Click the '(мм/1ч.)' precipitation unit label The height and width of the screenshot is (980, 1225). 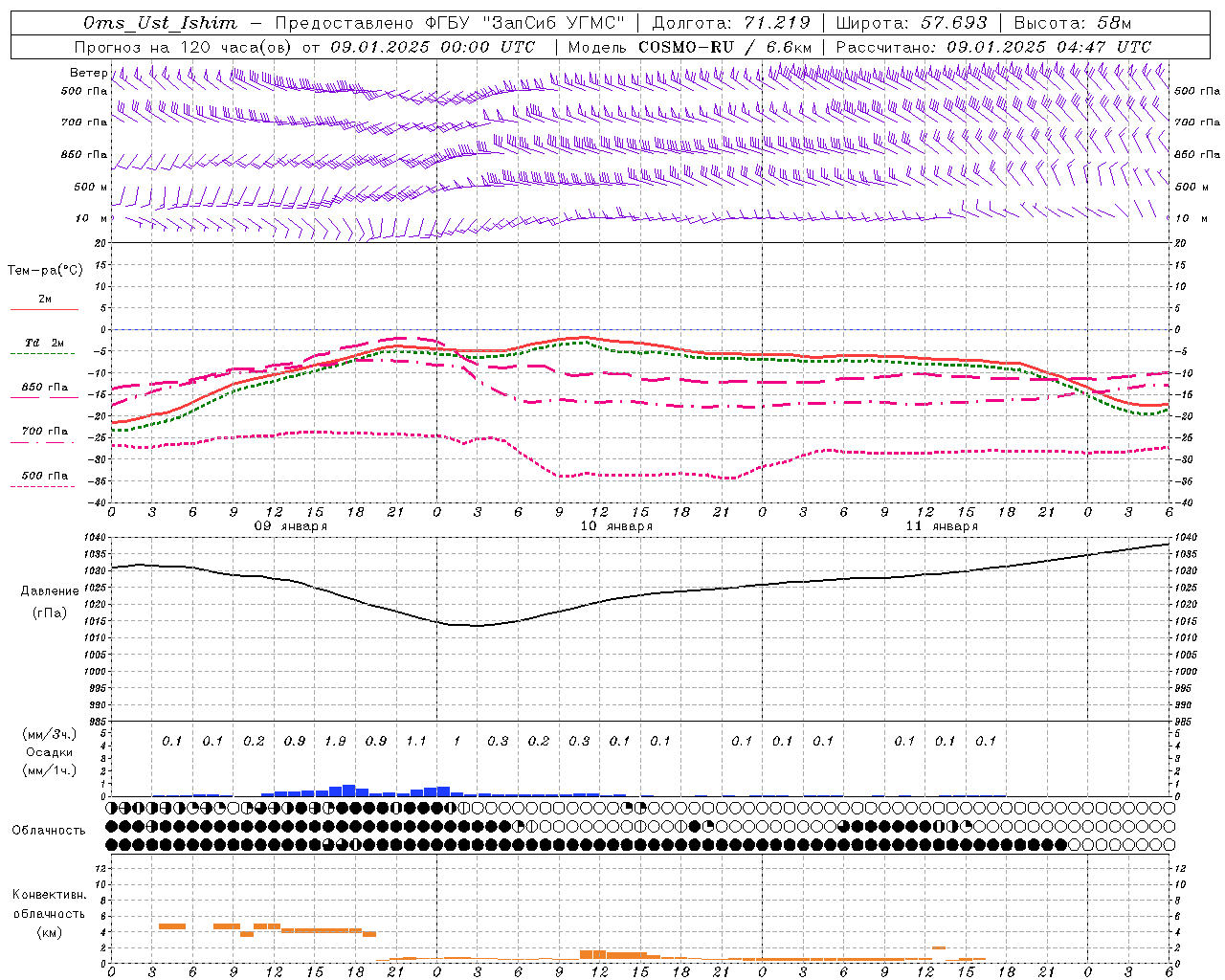(x=50, y=770)
